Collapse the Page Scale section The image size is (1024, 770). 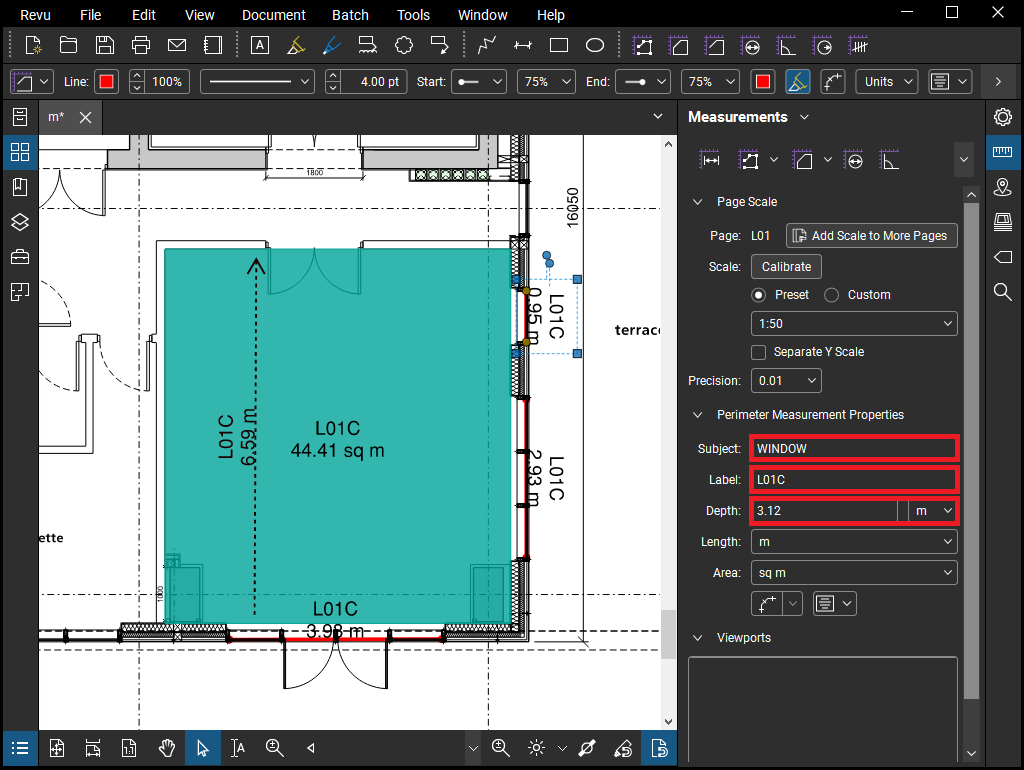coord(697,202)
